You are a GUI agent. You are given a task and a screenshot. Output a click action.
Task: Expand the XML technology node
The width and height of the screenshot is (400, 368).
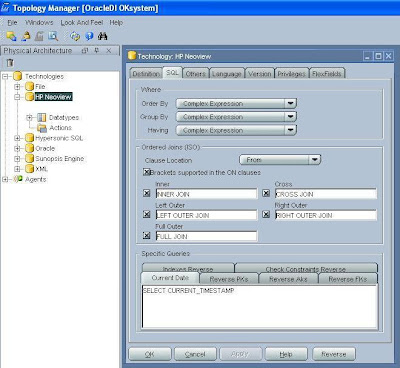pyautogui.click(x=17, y=169)
